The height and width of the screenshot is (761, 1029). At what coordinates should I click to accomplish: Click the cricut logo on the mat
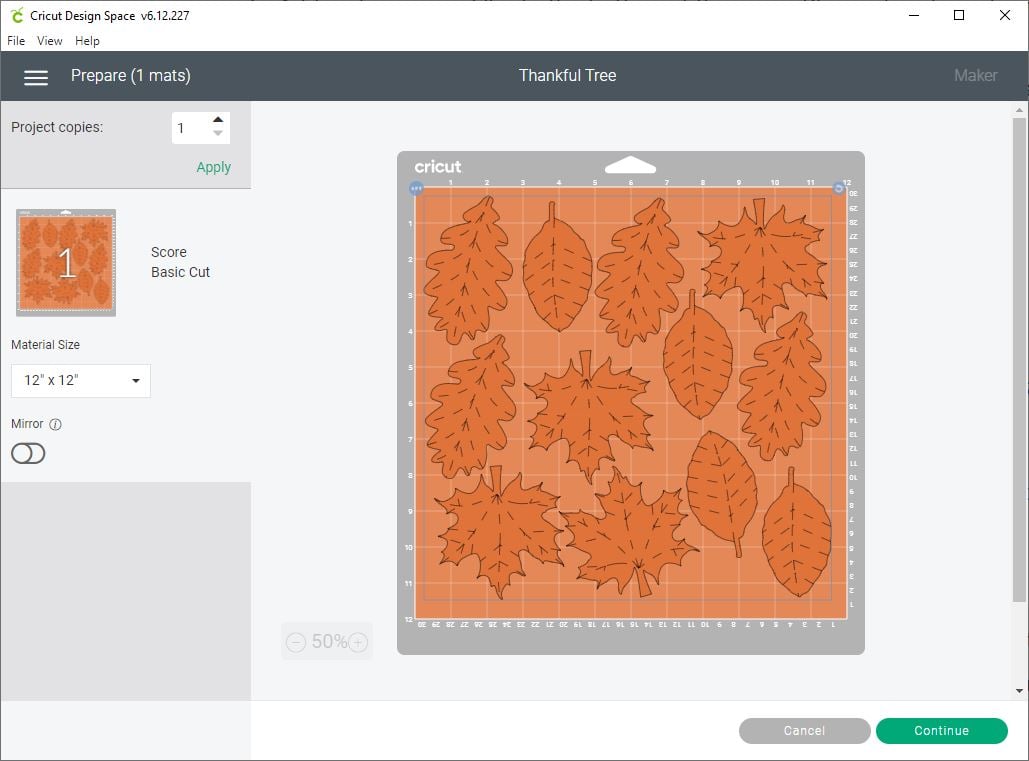(x=438, y=167)
